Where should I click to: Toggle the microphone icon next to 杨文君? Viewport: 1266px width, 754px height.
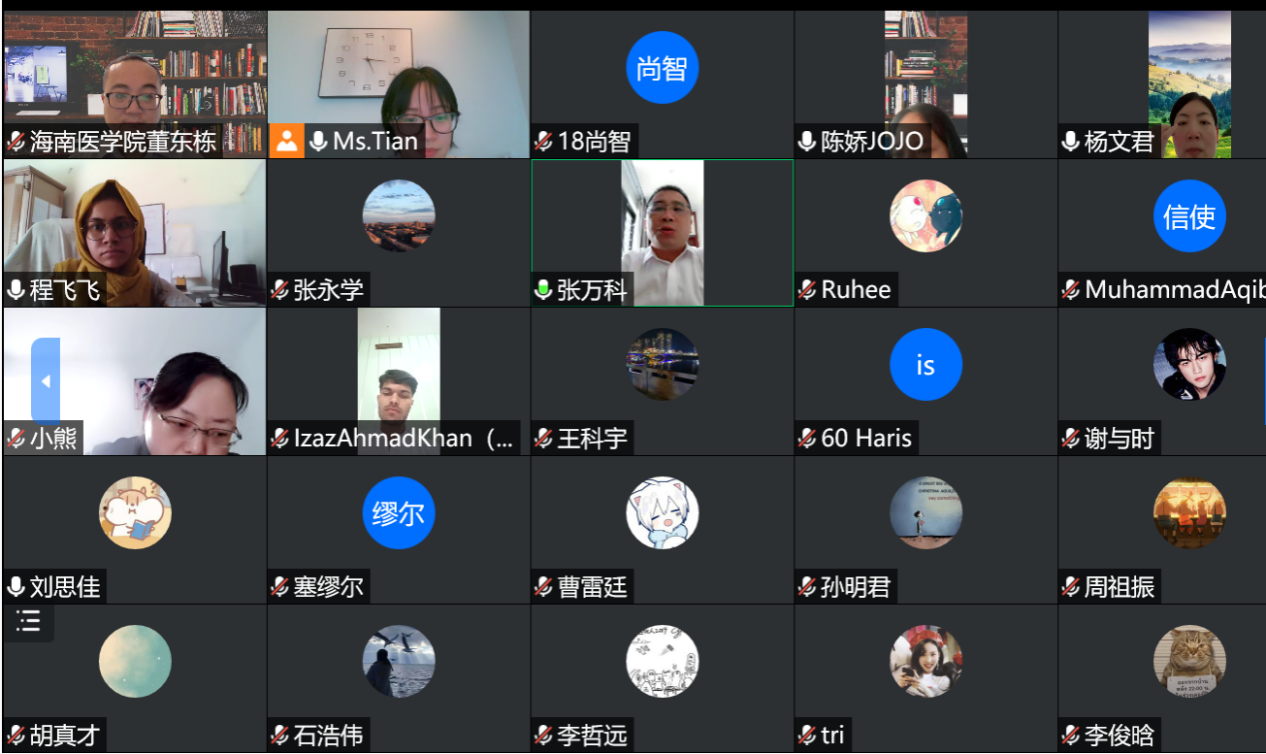1071,142
